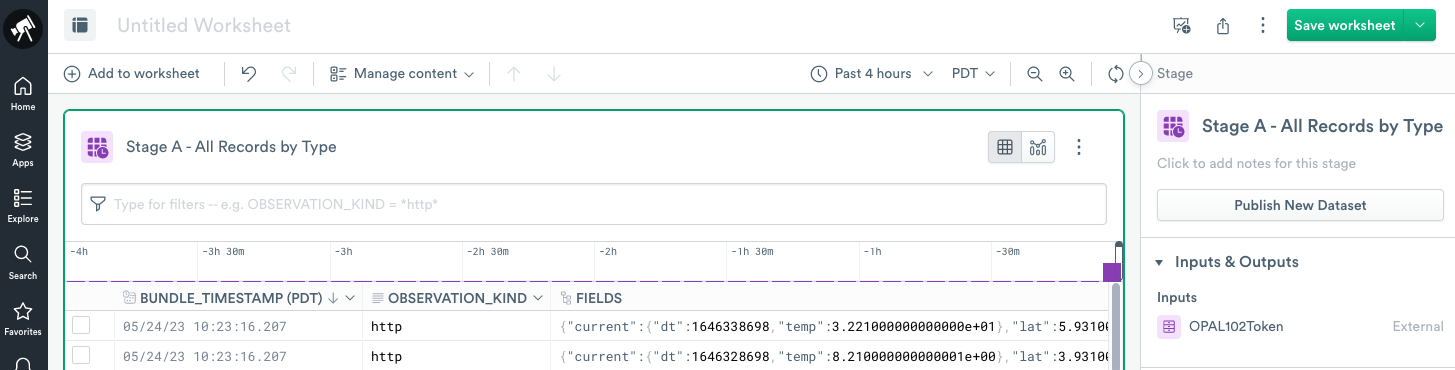
Task: Click the Save worksheet button
Action: [x=1344, y=26]
